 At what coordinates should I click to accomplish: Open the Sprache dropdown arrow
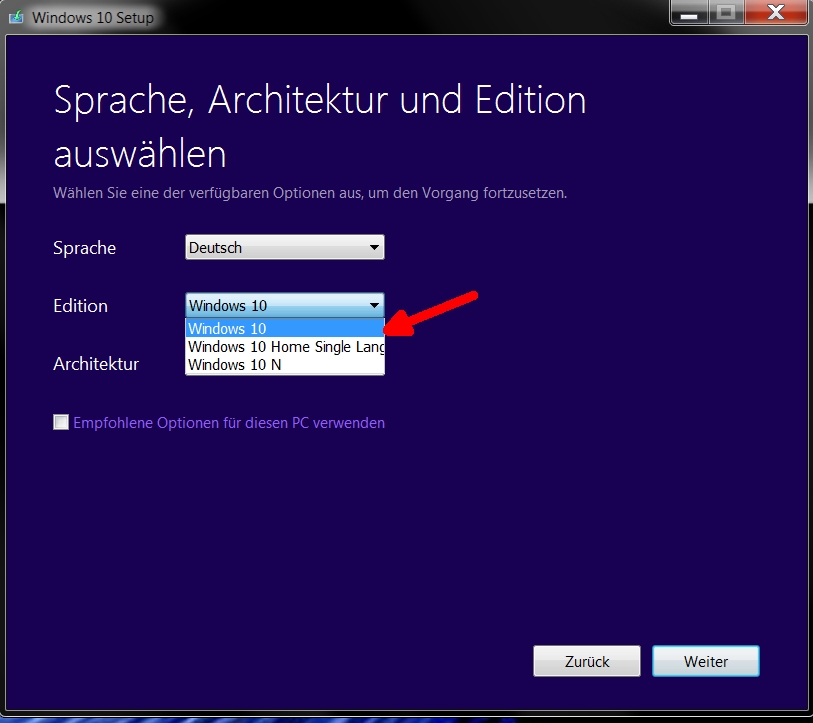[374, 248]
